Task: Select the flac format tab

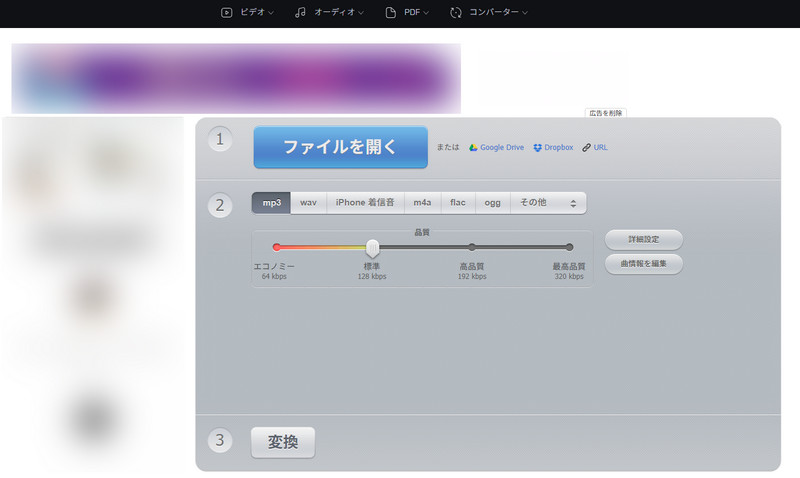Action: (x=458, y=203)
